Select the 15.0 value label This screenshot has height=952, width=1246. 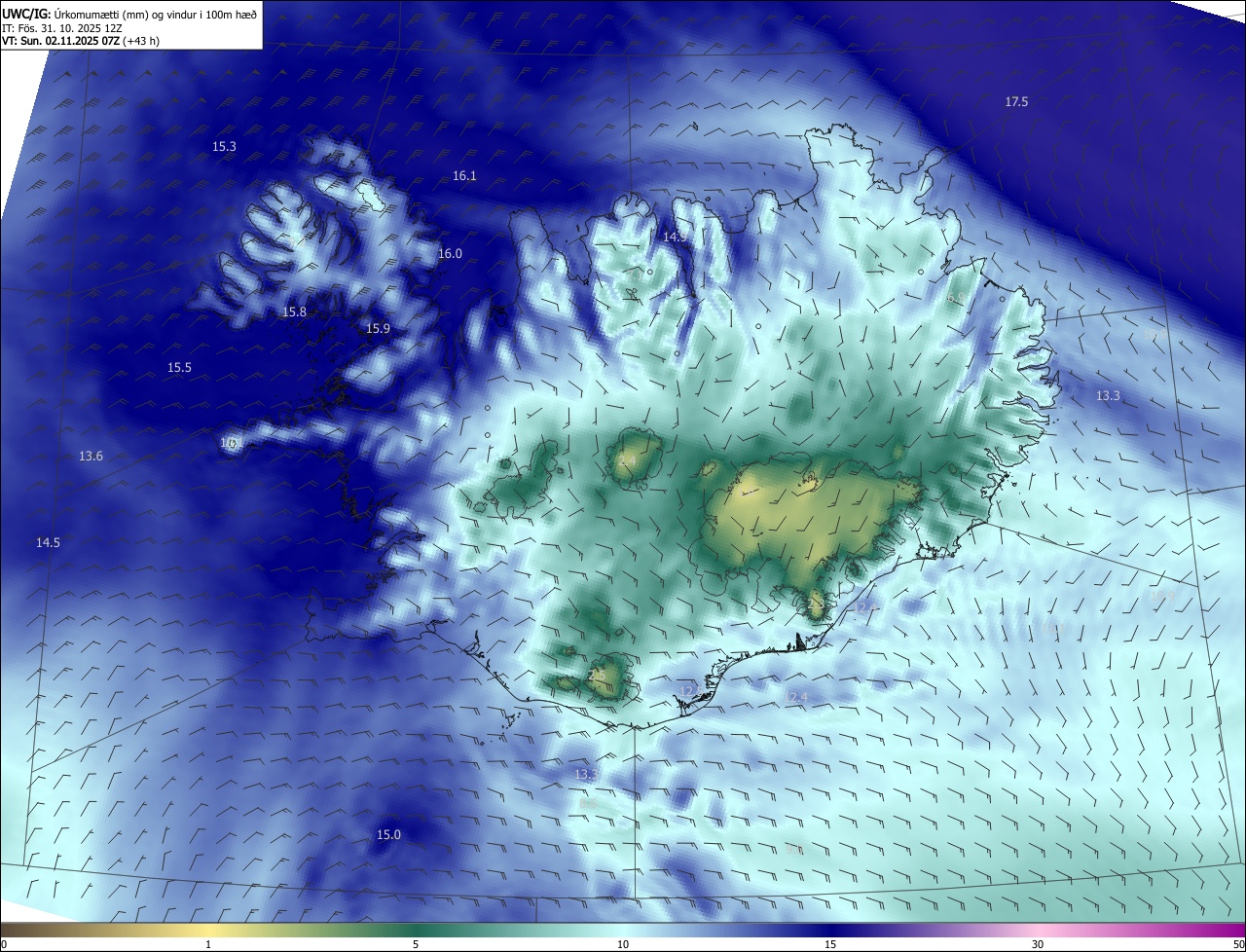pyautogui.click(x=388, y=835)
